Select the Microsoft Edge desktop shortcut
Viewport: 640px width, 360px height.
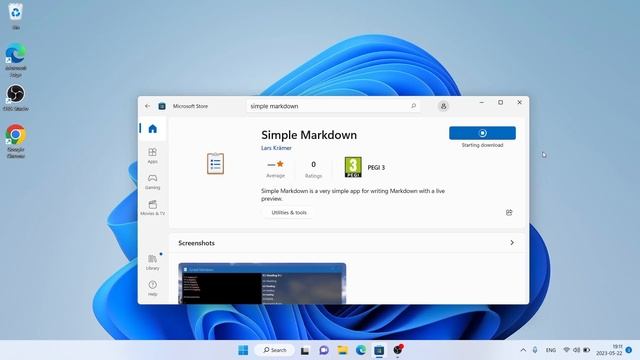pos(16,60)
